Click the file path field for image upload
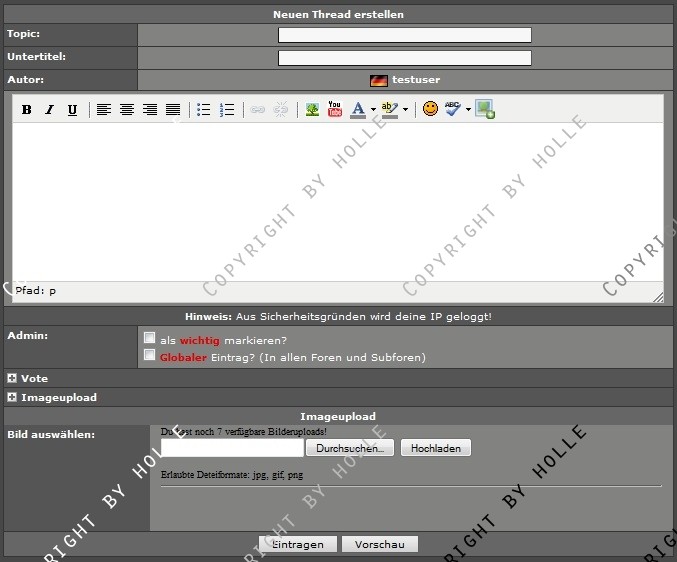677x562 pixels. [232, 448]
